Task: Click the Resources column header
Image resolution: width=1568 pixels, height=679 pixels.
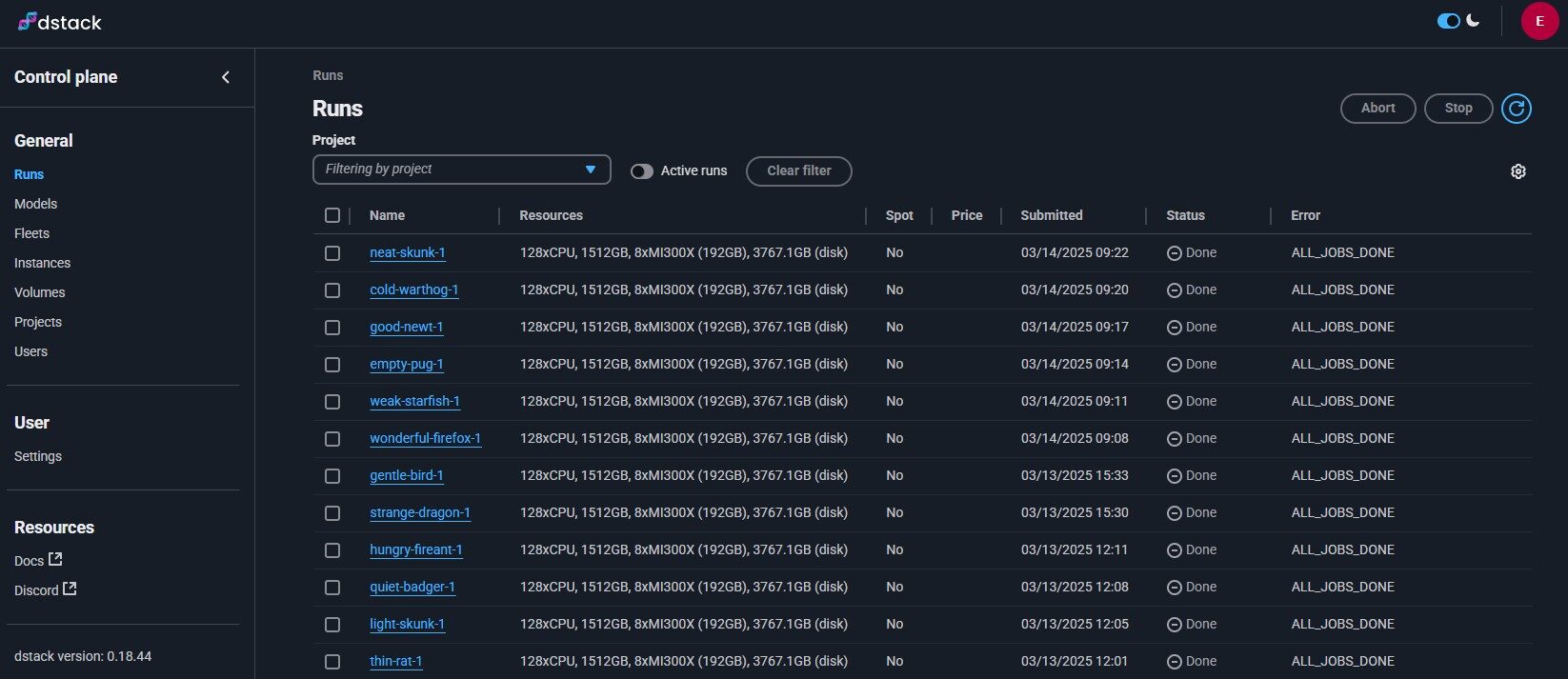Action: click(x=551, y=215)
